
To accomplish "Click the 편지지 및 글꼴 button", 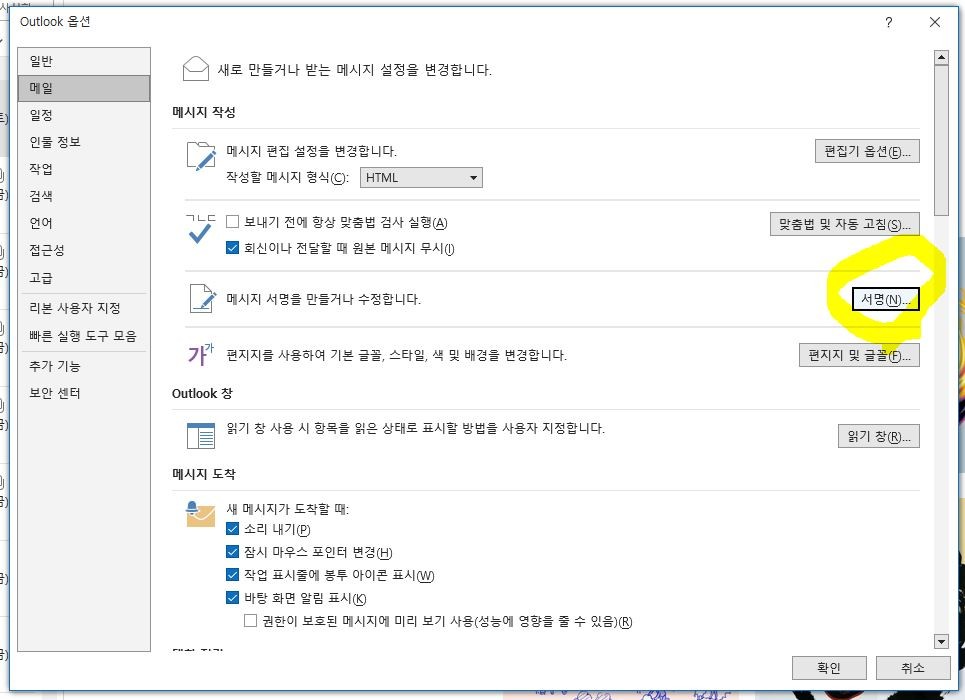I will coord(859,355).
